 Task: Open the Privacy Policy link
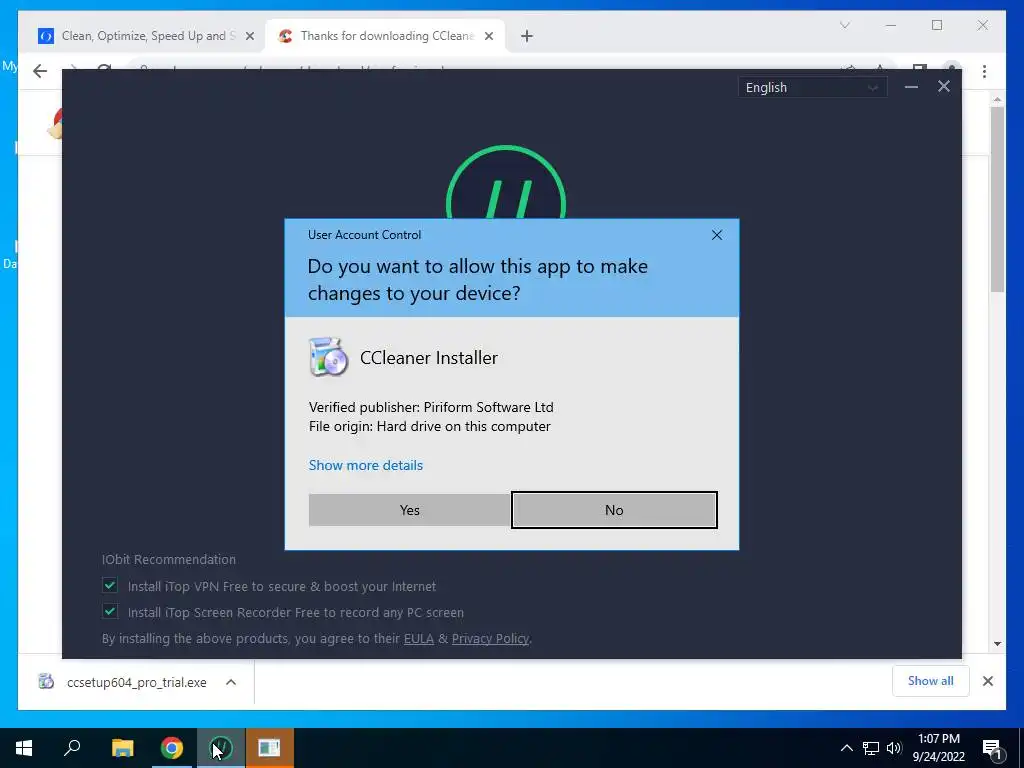point(490,639)
